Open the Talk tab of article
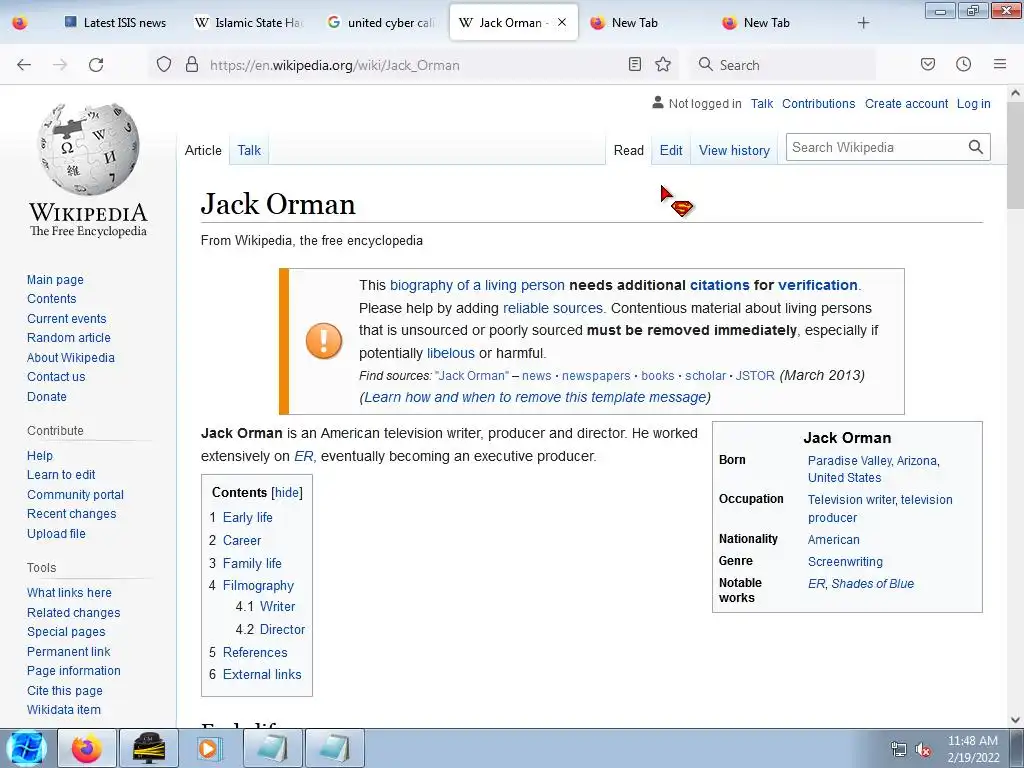 pos(249,150)
